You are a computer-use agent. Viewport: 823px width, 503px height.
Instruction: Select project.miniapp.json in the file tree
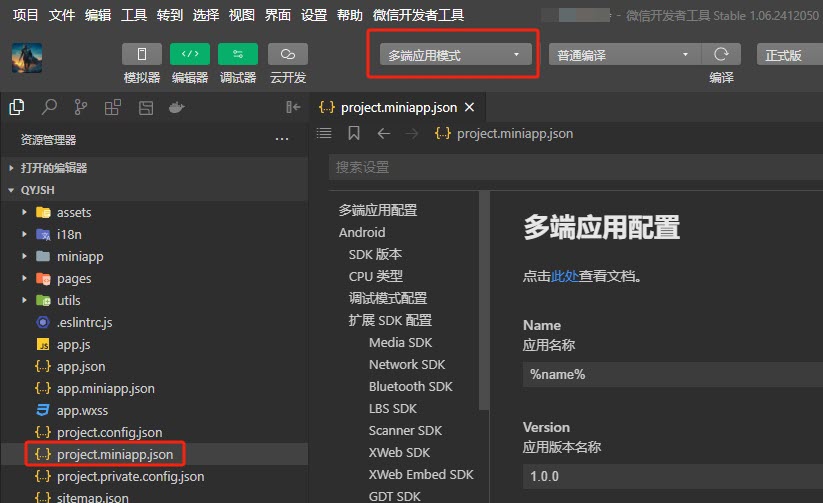(x=154, y=454)
